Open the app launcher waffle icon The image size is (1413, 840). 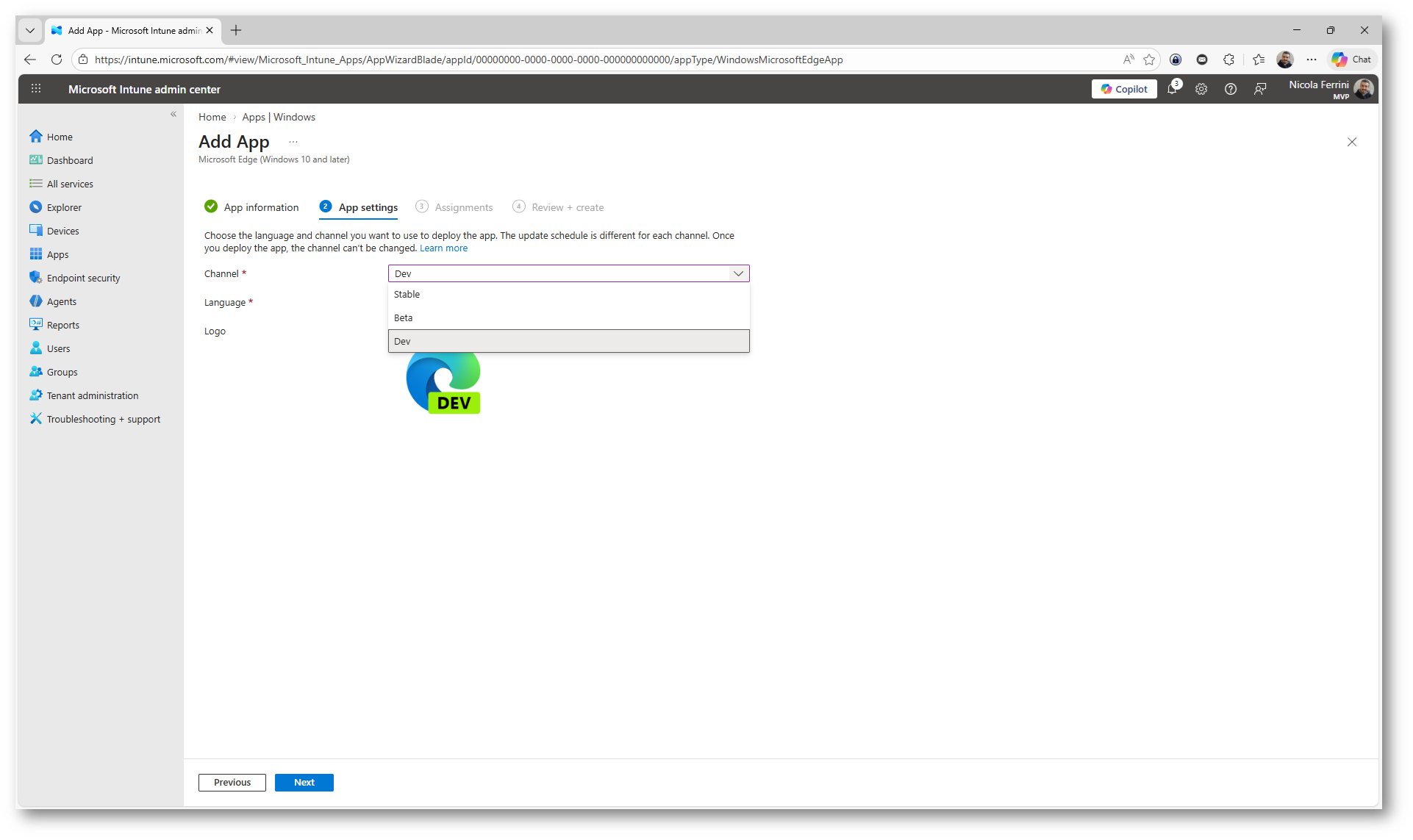click(36, 89)
